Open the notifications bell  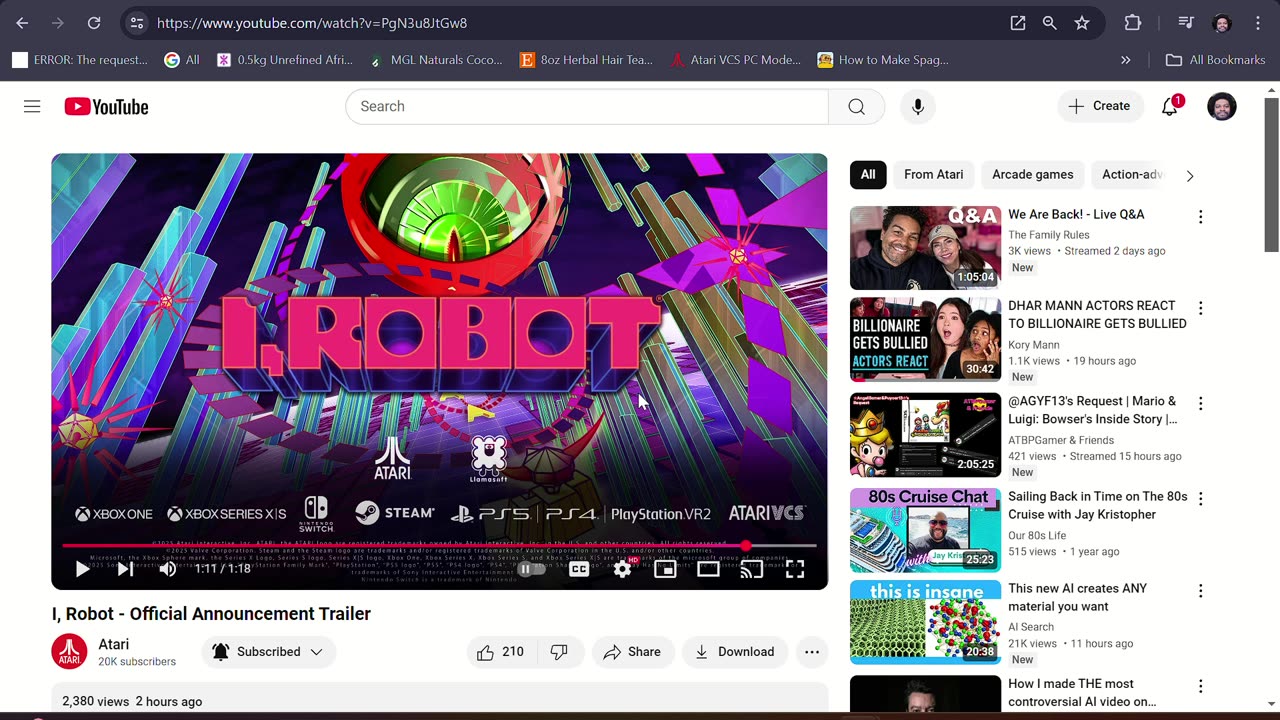tap(1169, 106)
